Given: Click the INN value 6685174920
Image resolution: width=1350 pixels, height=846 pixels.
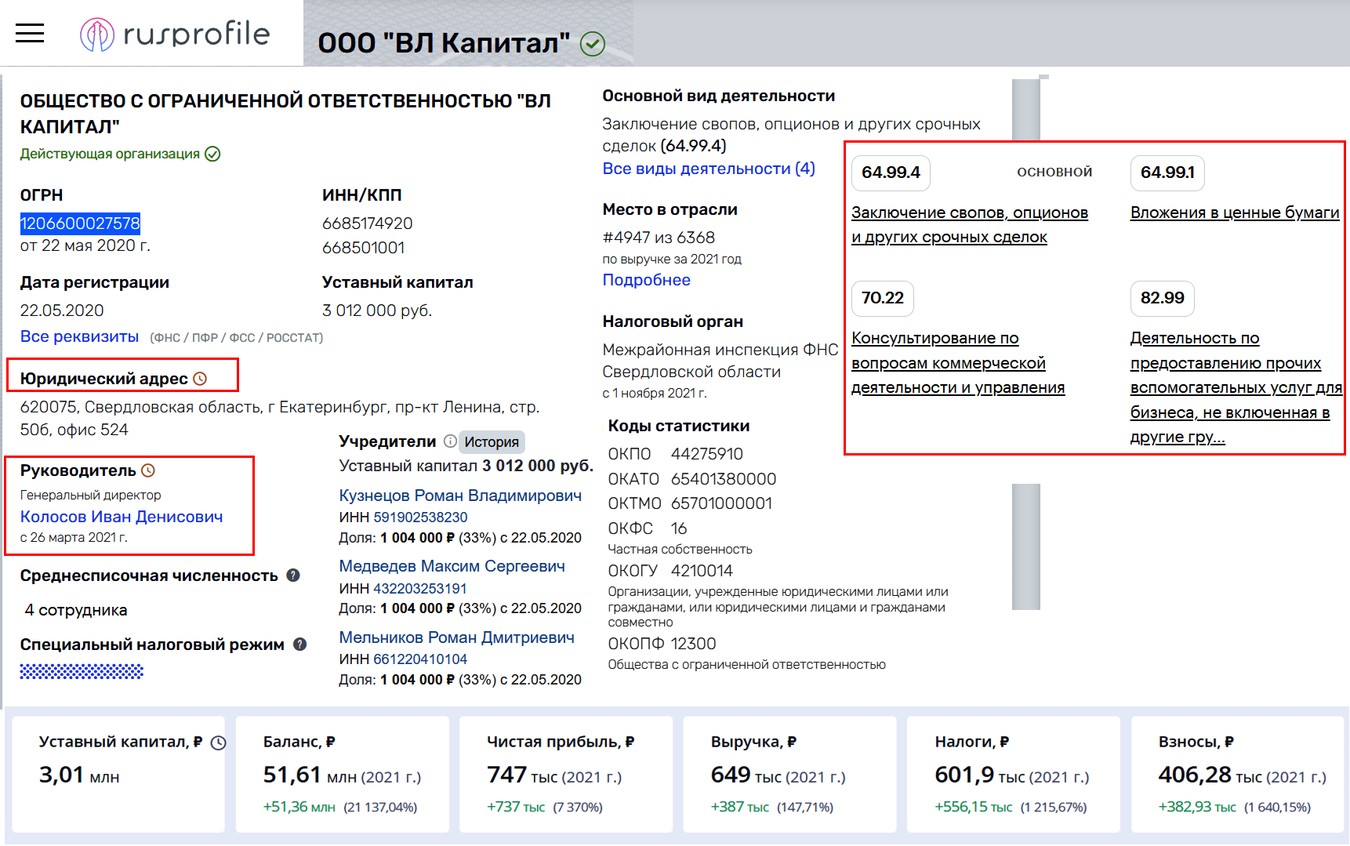Looking at the screenshot, I should pyautogui.click(x=367, y=223).
